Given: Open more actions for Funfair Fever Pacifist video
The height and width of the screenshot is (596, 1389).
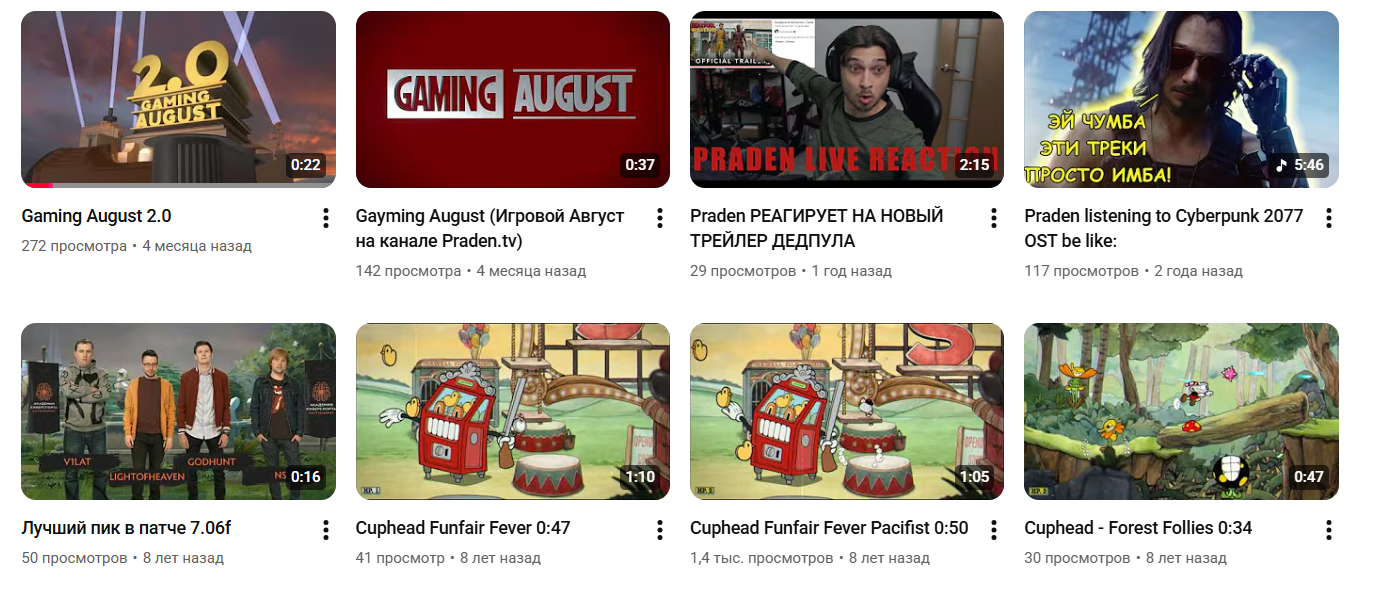Looking at the screenshot, I should (x=994, y=530).
